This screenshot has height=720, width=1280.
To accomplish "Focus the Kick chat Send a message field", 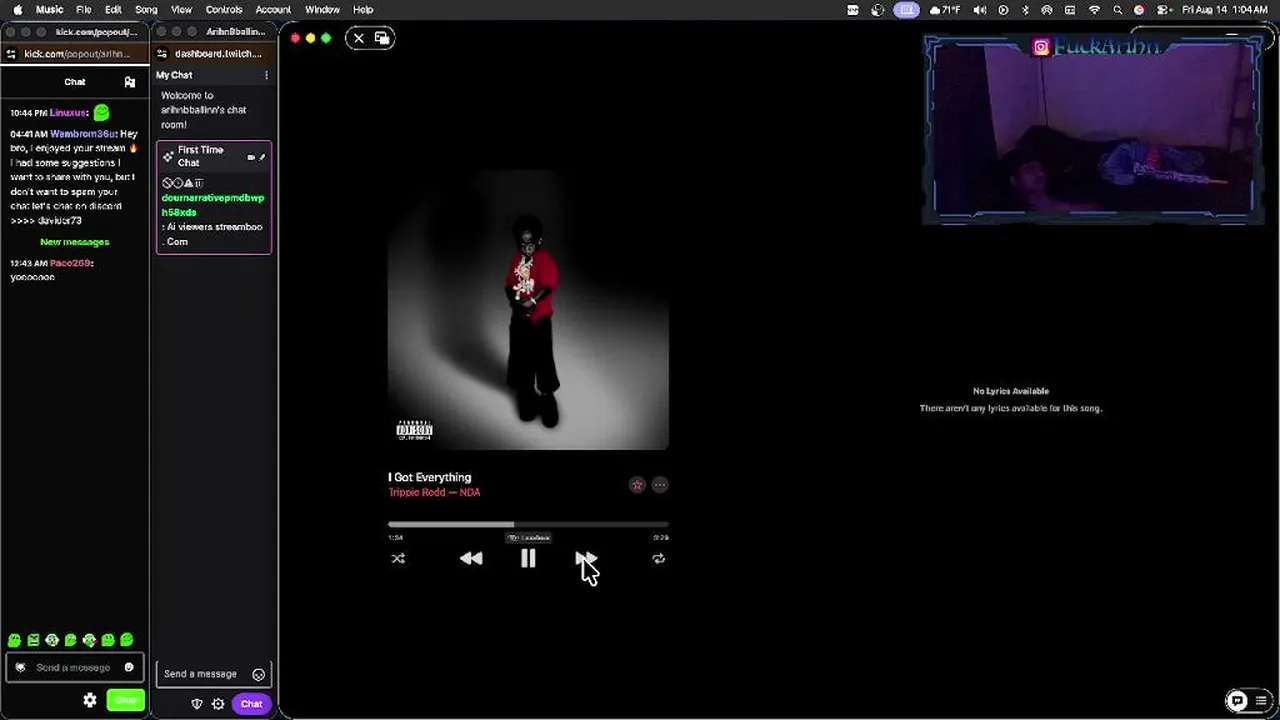I will tap(75, 667).
